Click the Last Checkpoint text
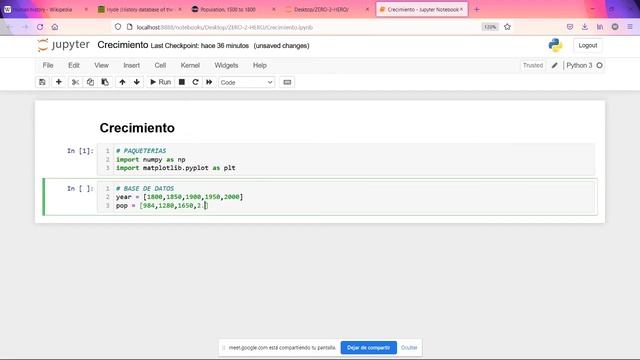 point(200,46)
